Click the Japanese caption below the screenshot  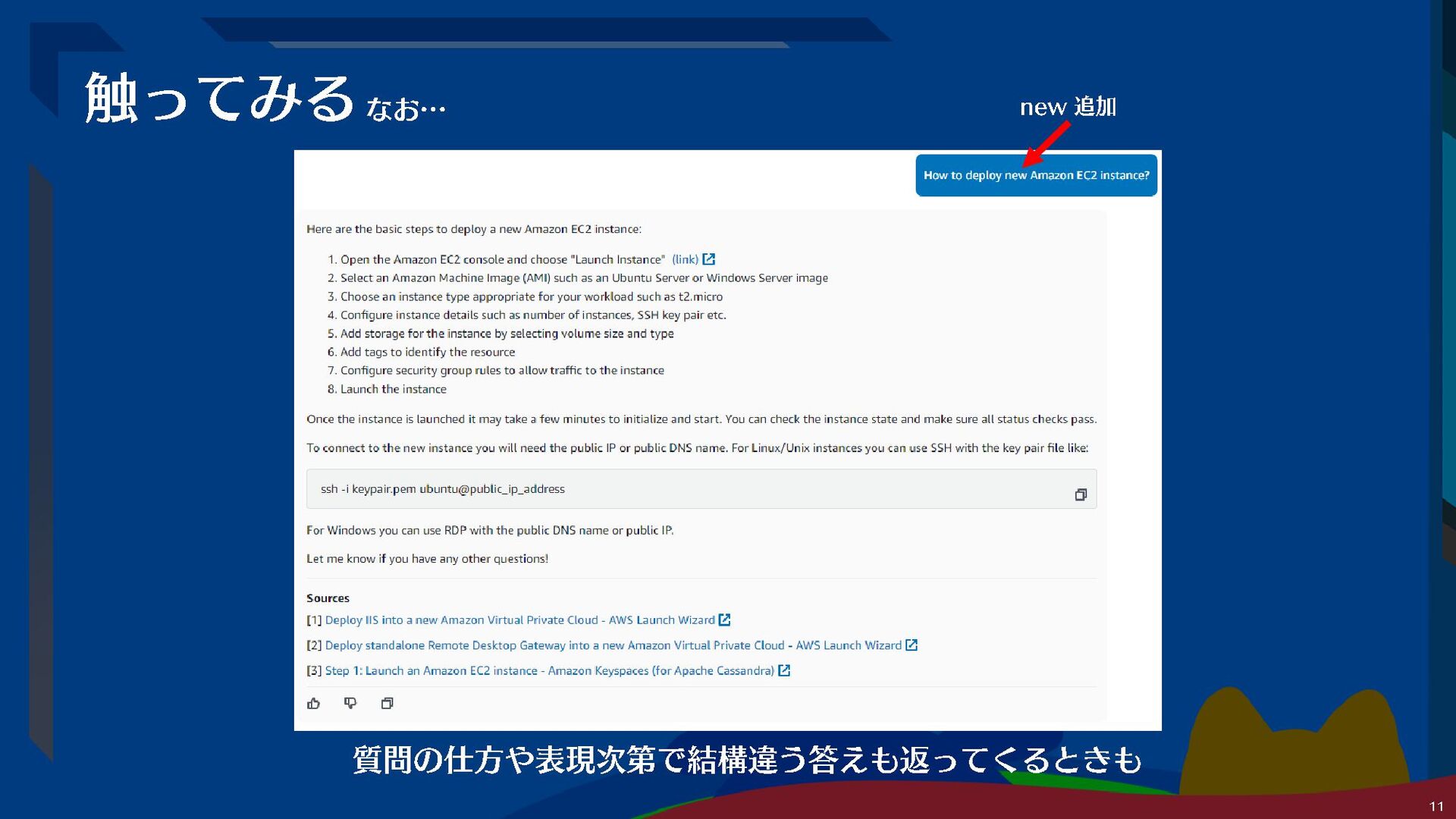point(747,760)
